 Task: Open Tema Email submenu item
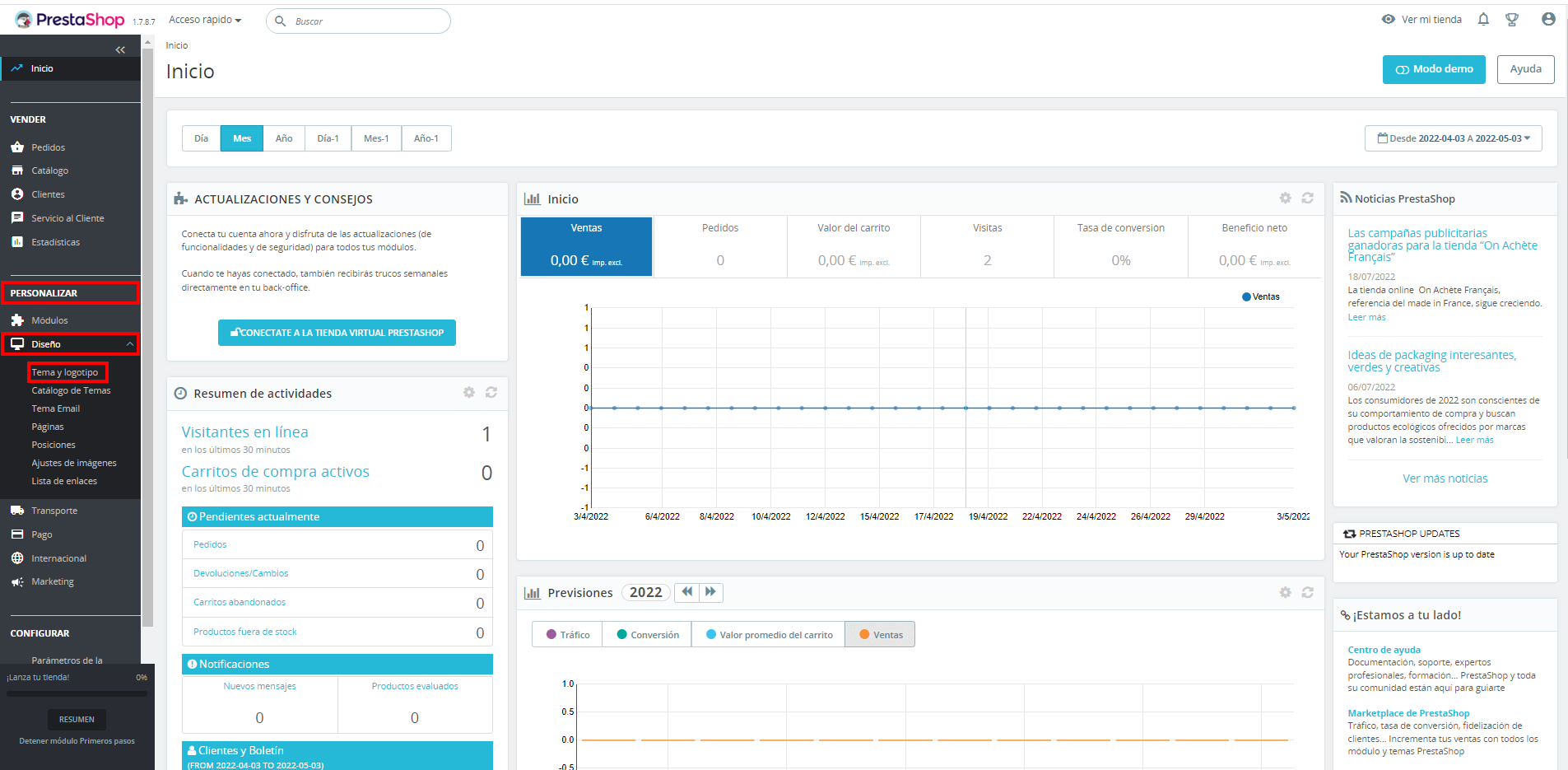[x=56, y=408]
